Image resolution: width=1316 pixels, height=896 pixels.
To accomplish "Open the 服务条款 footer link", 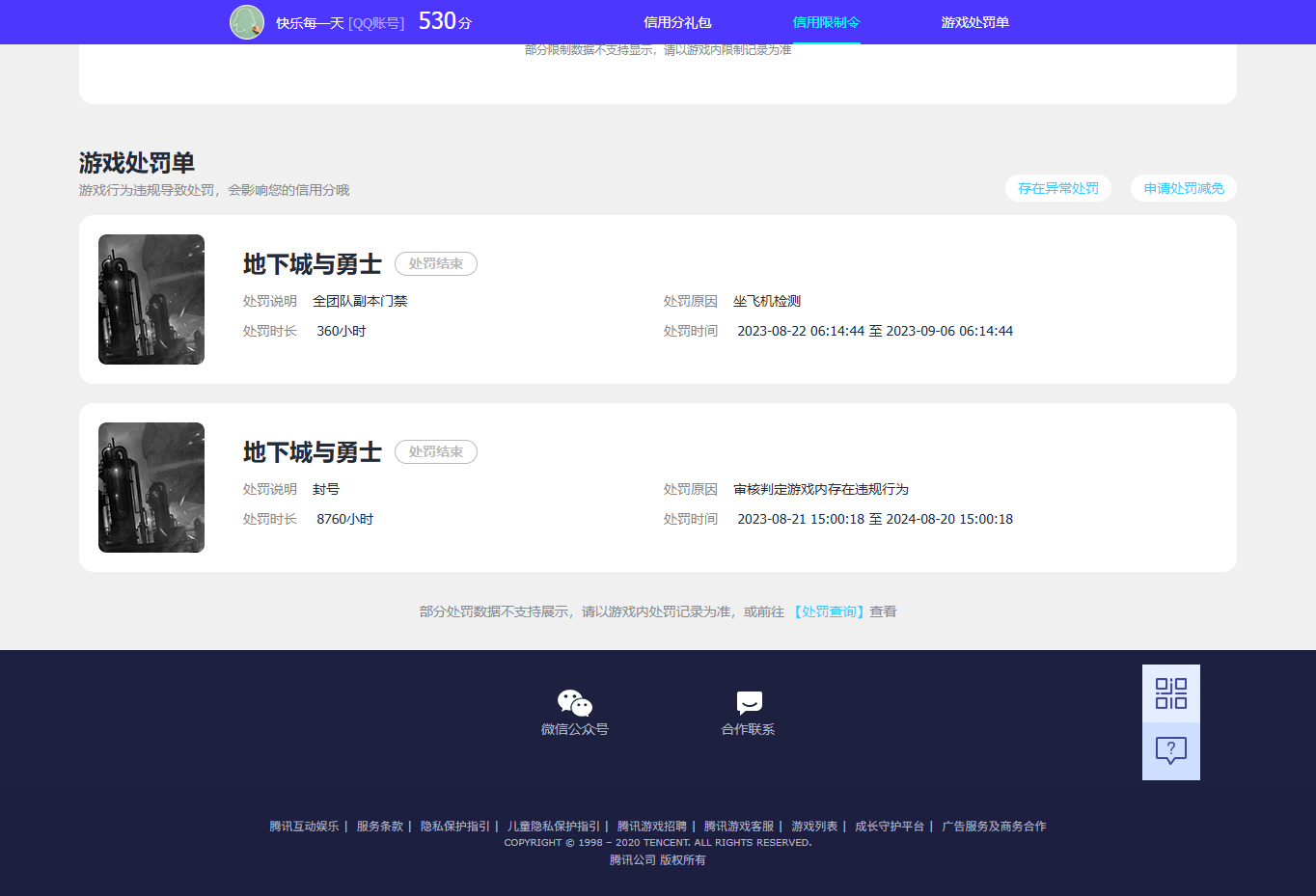I will [379, 827].
